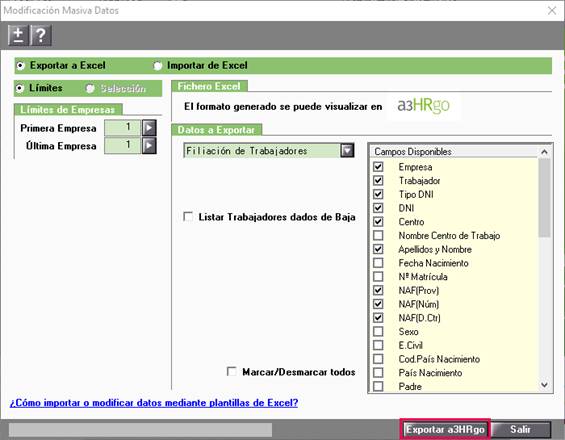Click the Exportar a3HRgo button

[445, 430]
